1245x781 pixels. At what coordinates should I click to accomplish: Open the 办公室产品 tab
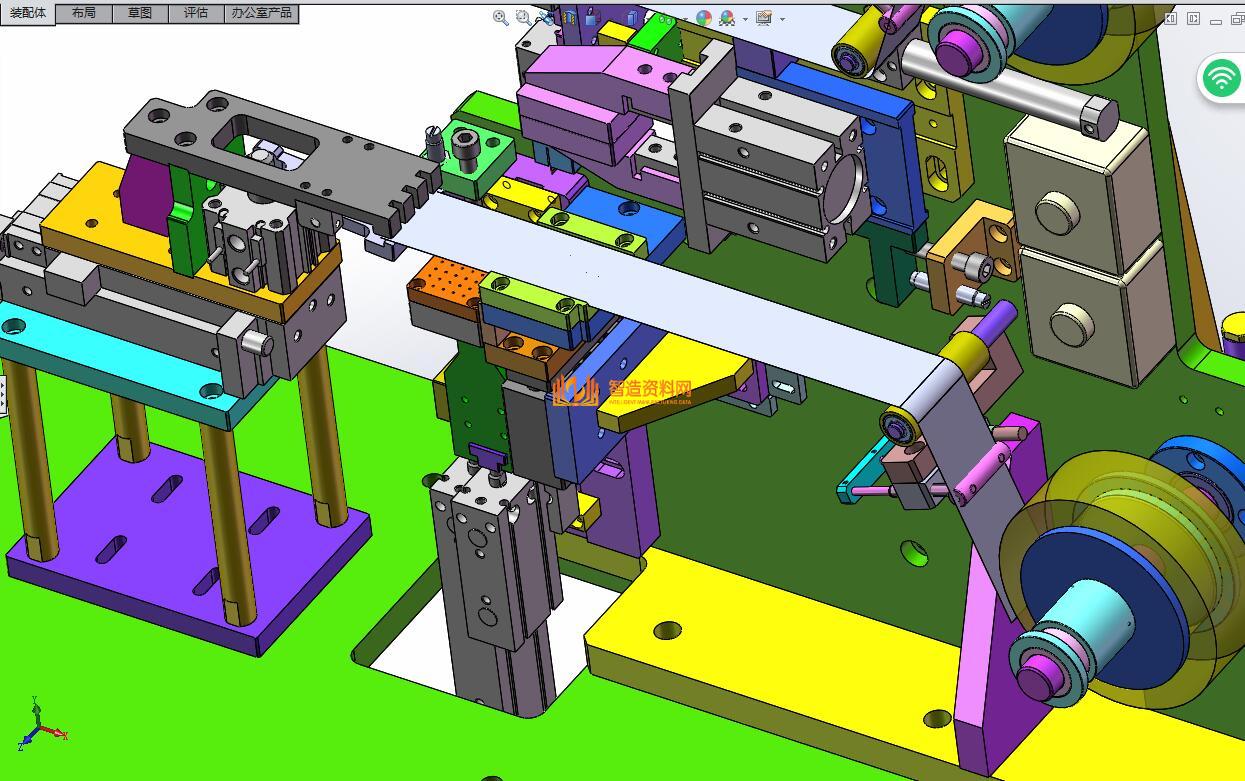[262, 13]
